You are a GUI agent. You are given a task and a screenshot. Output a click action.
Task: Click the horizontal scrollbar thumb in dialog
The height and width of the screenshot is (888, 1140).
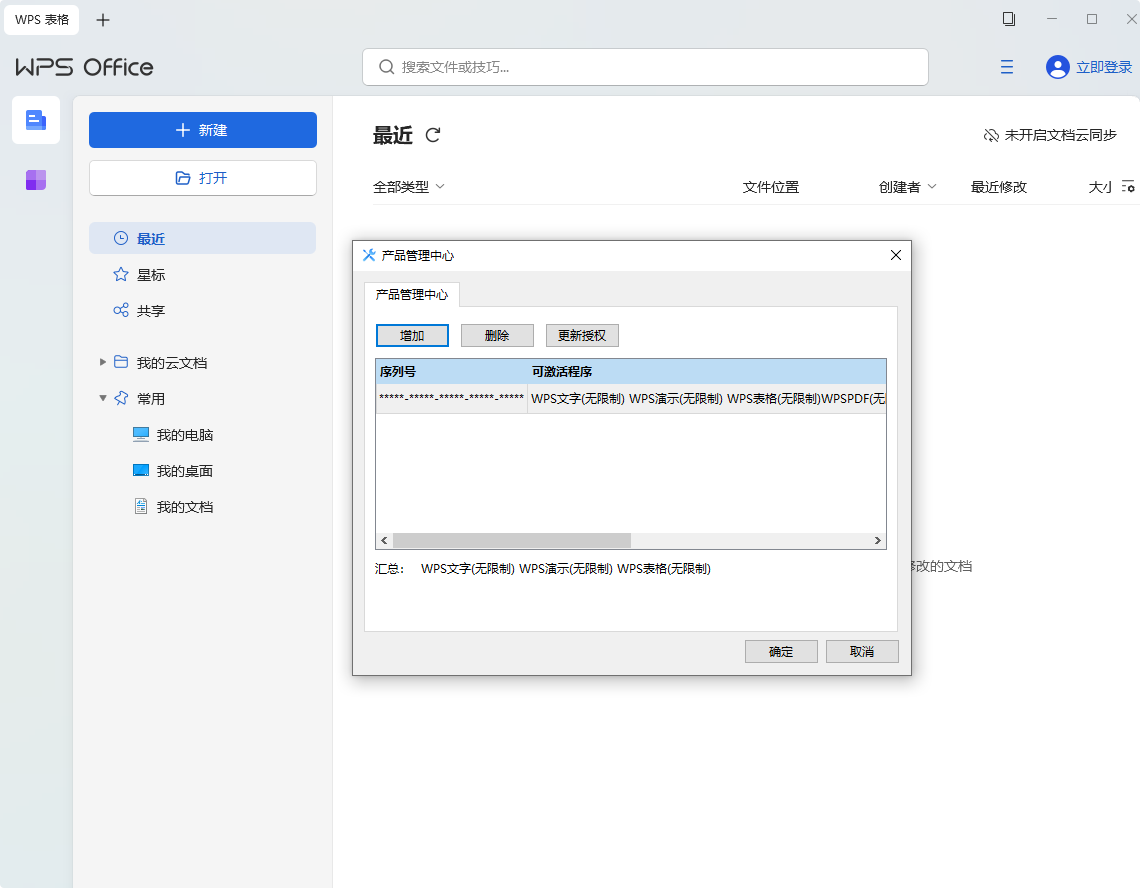point(512,540)
